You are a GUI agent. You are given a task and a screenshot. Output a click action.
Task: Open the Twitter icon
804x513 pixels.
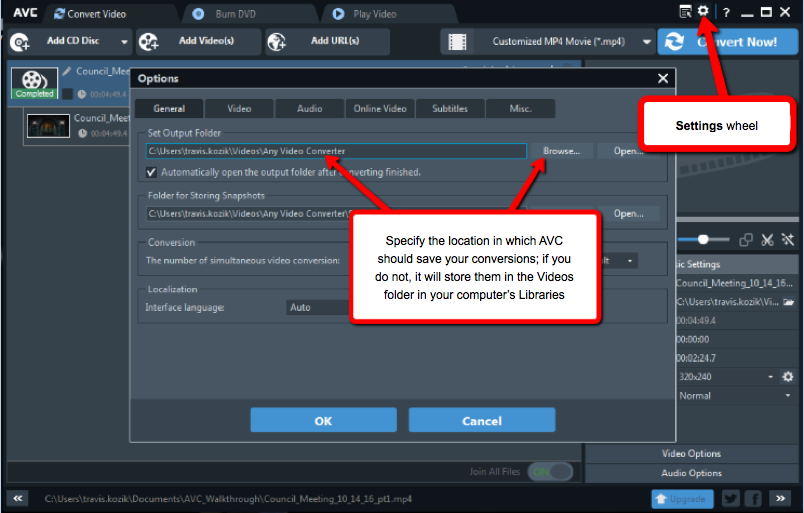pyautogui.click(x=730, y=499)
